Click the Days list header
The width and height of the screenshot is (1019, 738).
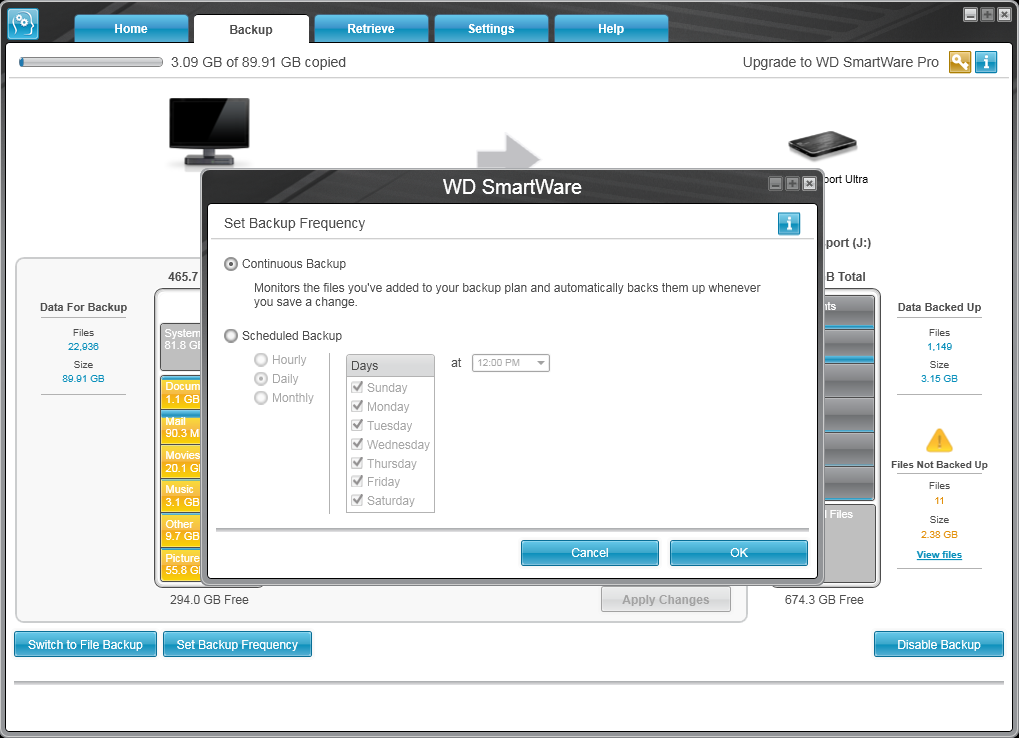[x=390, y=366]
